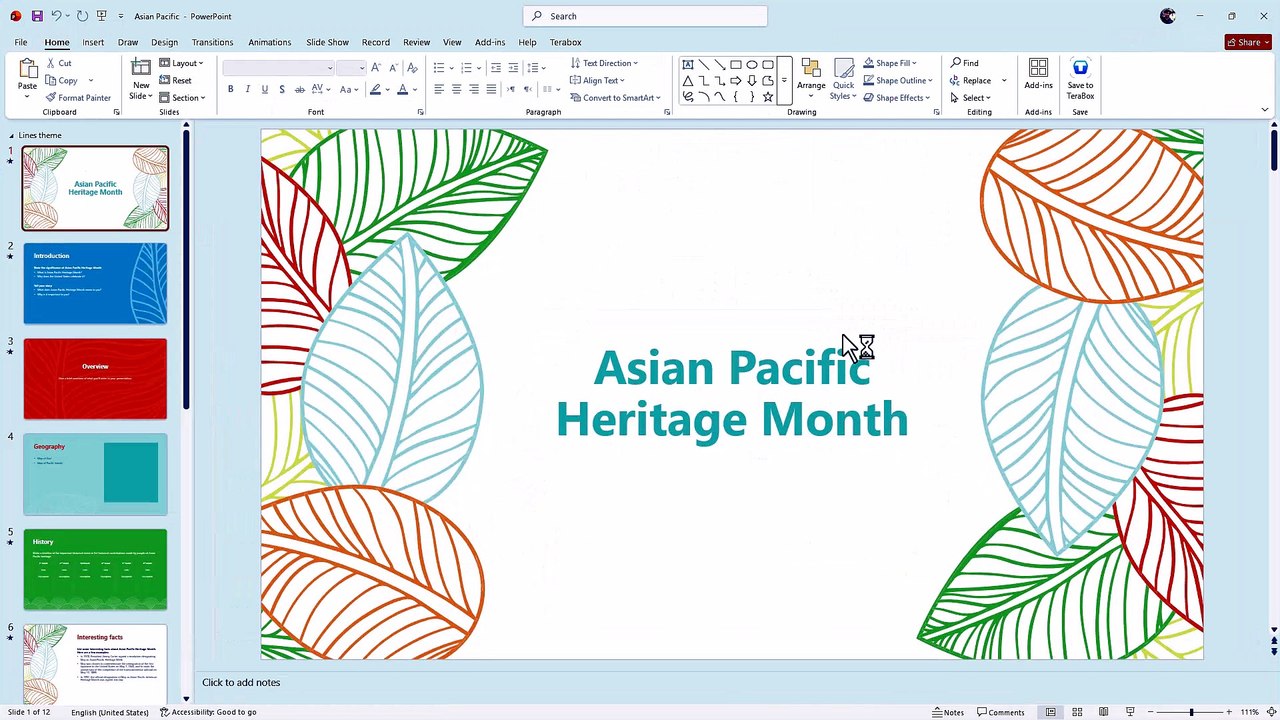Switch to Slide Sorter view
1280x720 pixels.
click(x=1077, y=712)
